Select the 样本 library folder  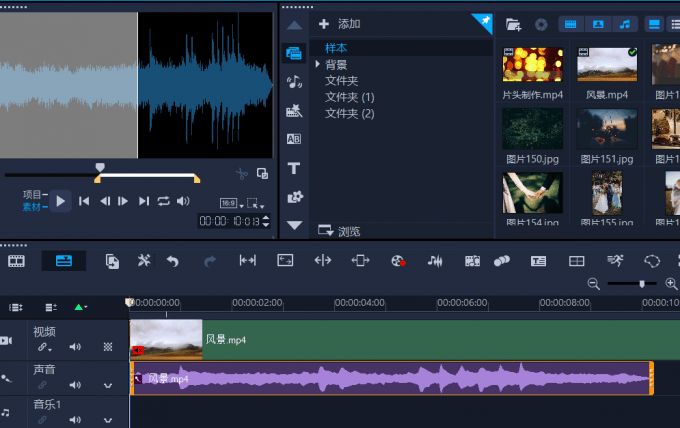click(x=336, y=48)
